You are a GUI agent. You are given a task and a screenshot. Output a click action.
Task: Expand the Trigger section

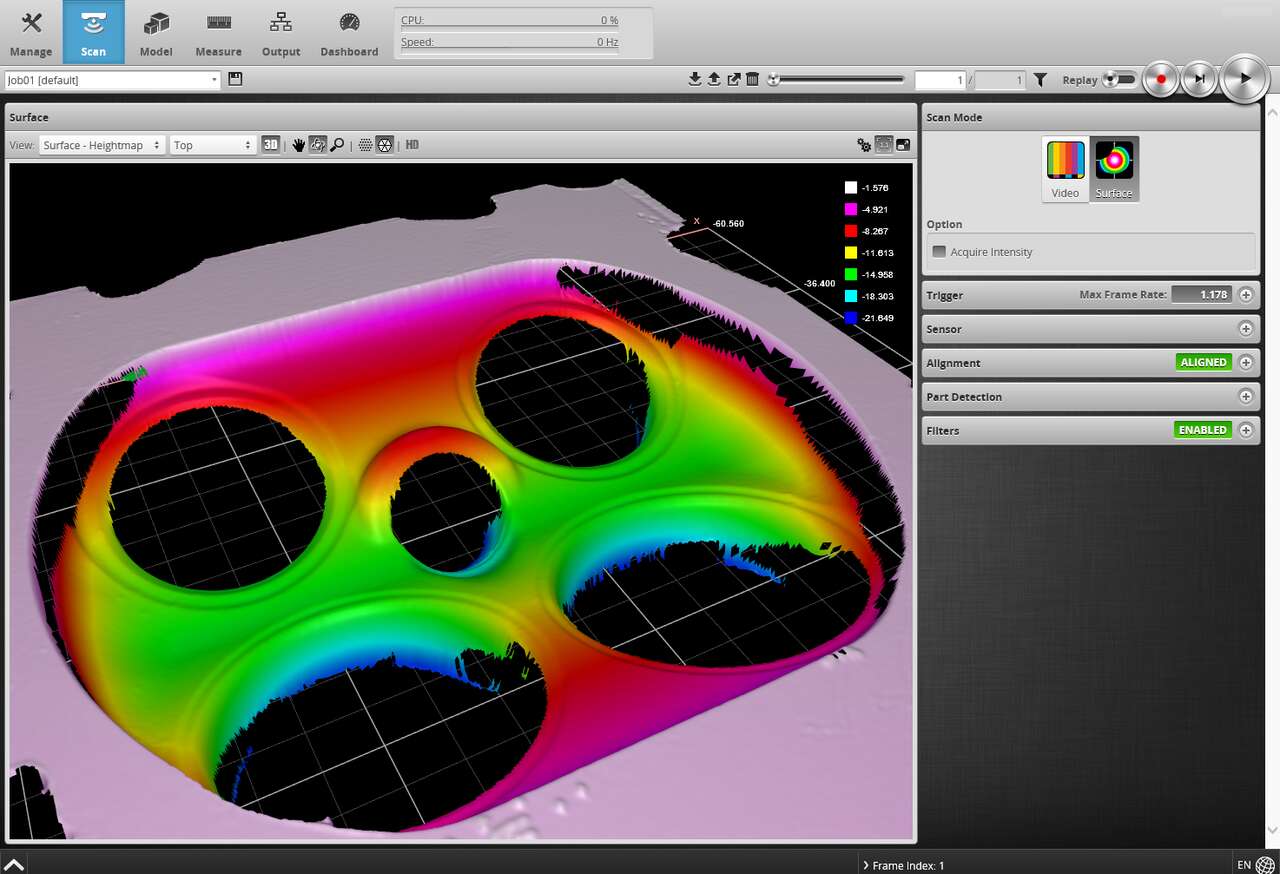tap(1245, 295)
